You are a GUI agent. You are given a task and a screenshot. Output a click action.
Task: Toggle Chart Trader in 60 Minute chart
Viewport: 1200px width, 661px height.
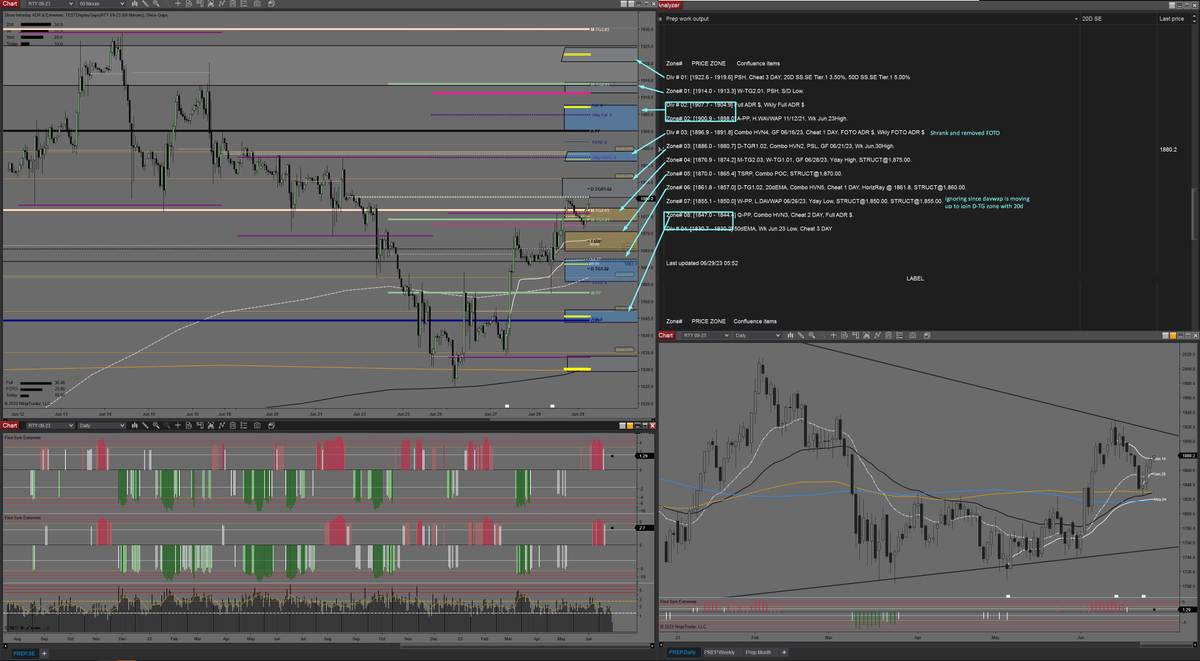point(200,6)
